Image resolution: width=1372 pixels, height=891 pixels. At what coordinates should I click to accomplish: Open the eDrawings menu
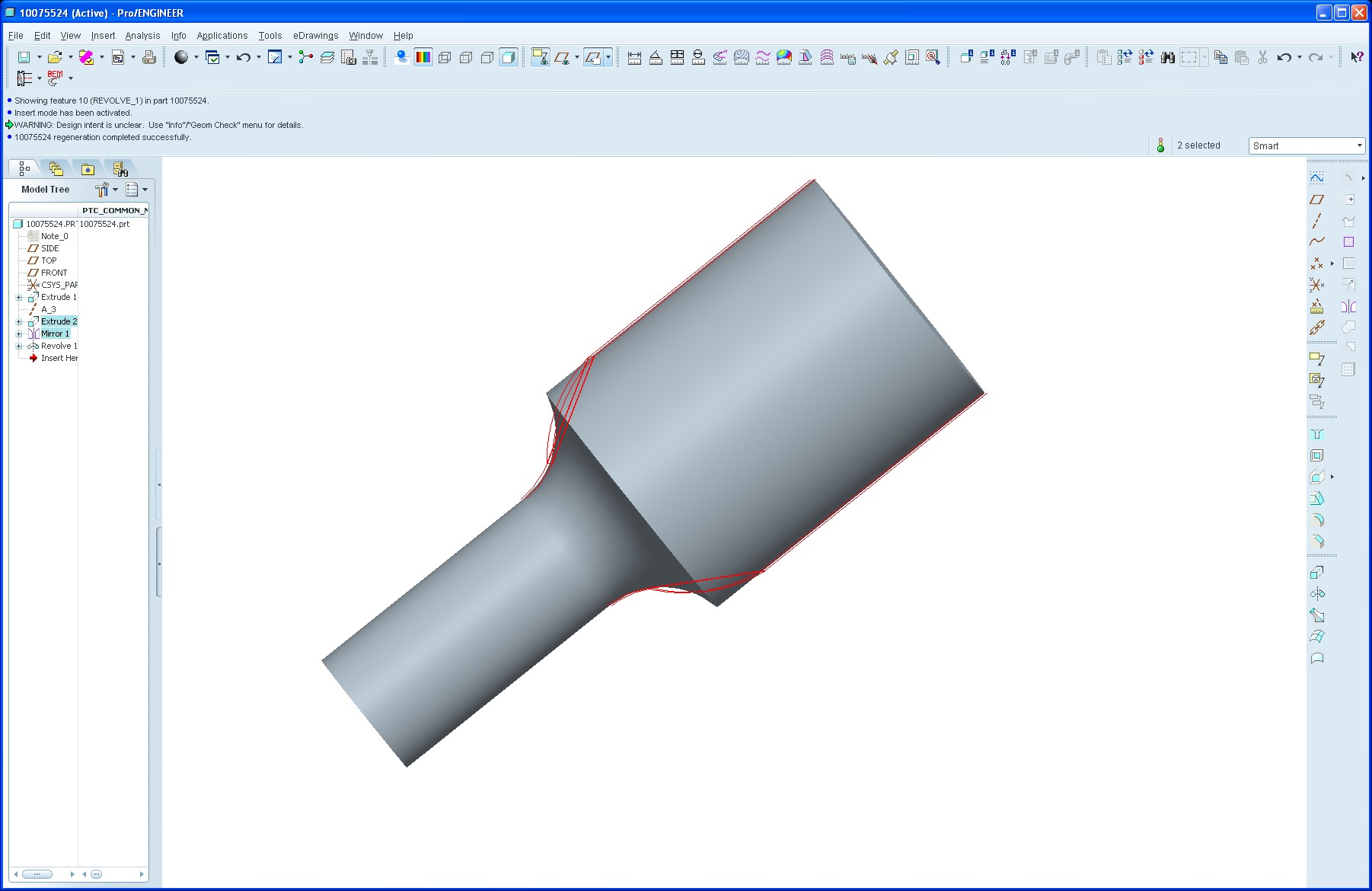tap(315, 35)
